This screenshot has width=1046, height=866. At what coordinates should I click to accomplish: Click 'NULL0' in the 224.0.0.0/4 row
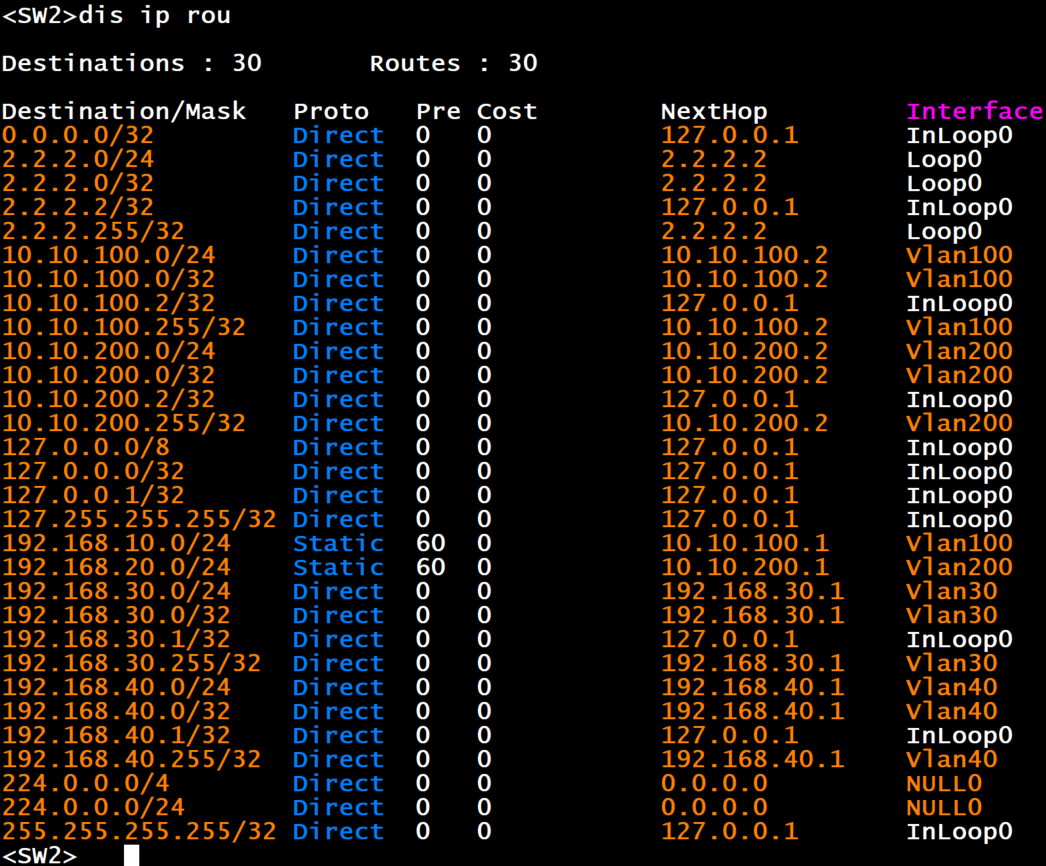pos(944,783)
